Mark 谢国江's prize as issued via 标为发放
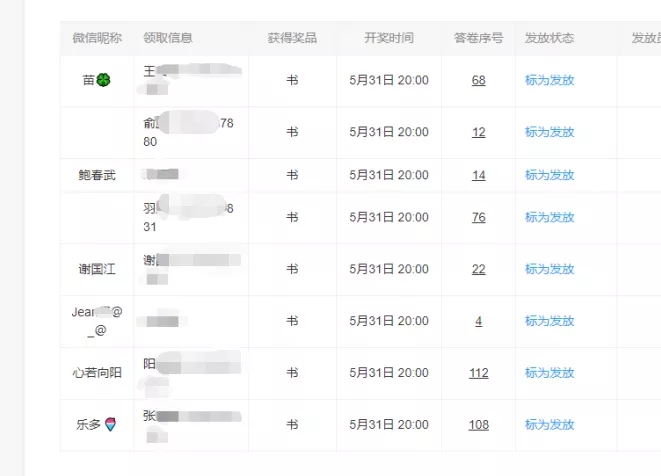Screen dimensions: 661x476 (x=549, y=269)
